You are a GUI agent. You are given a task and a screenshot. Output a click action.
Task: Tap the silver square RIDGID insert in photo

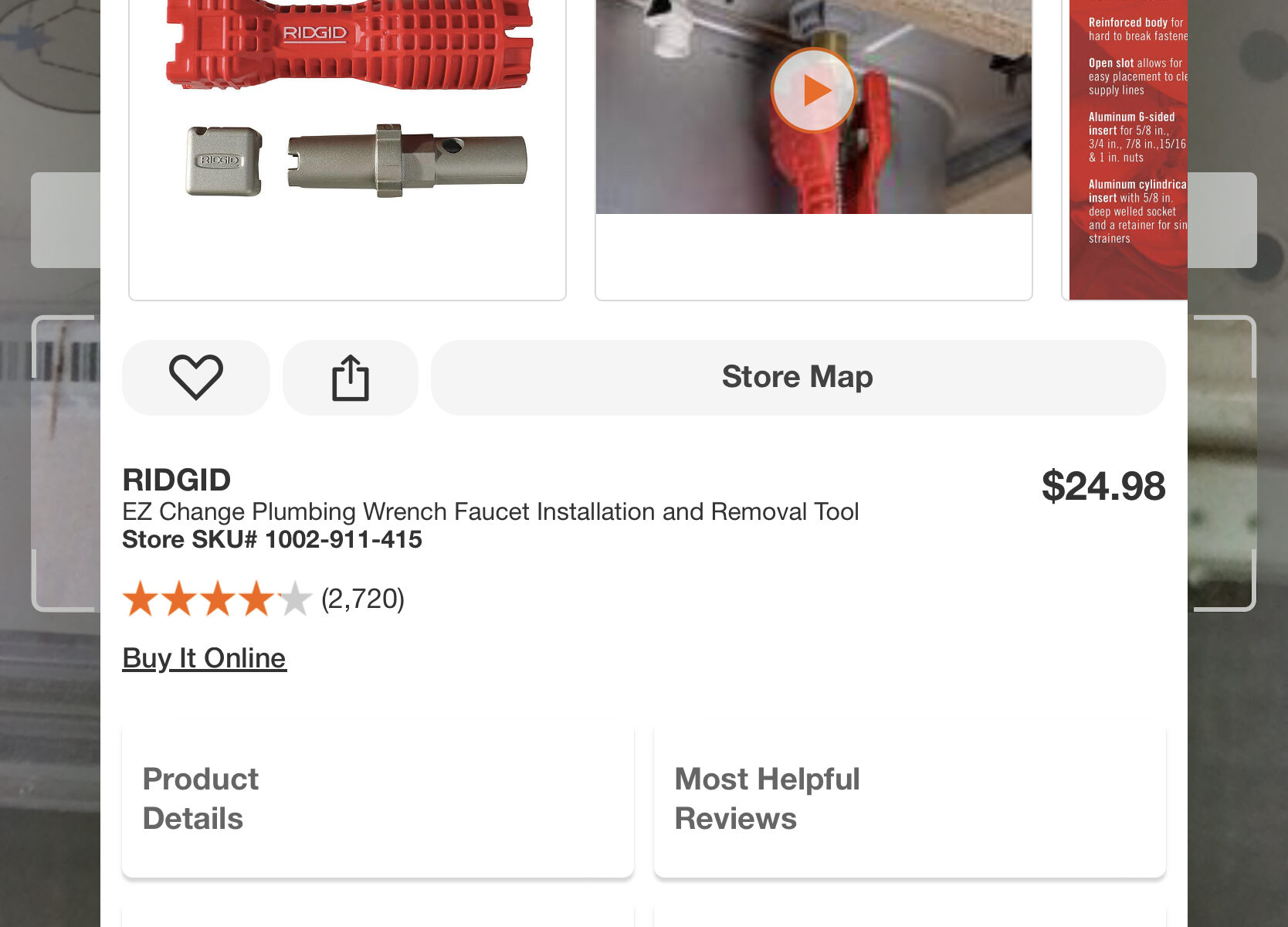click(x=224, y=161)
